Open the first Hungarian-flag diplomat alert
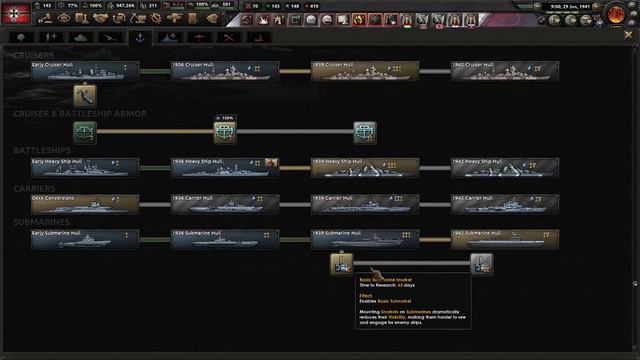Viewport: 640px width, 360px height. pyautogui.click(x=407, y=20)
